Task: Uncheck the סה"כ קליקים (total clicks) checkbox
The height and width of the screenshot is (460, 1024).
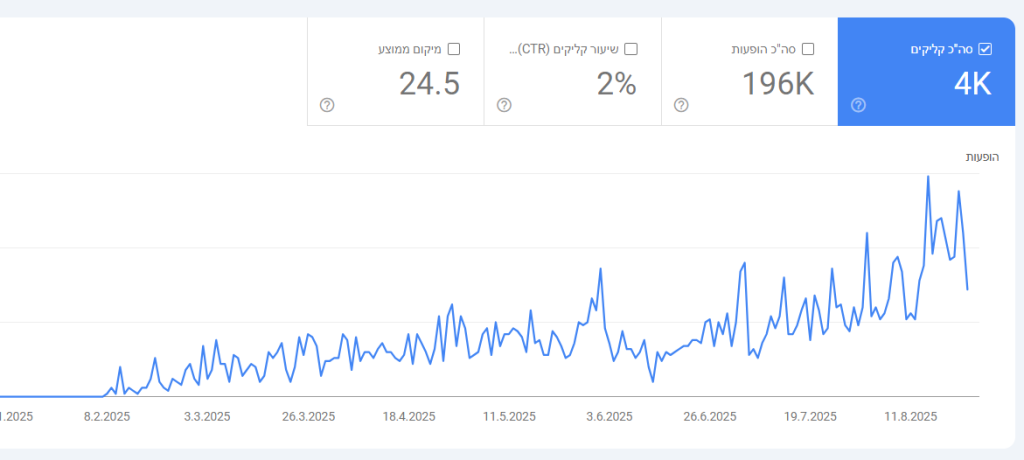Action: 984,49
